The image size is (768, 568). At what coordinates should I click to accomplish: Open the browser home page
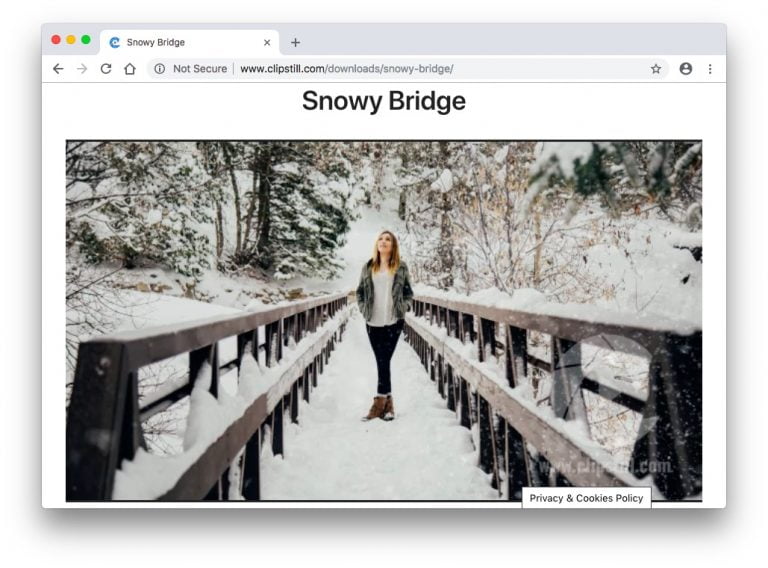pyautogui.click(x=130, y=69)
